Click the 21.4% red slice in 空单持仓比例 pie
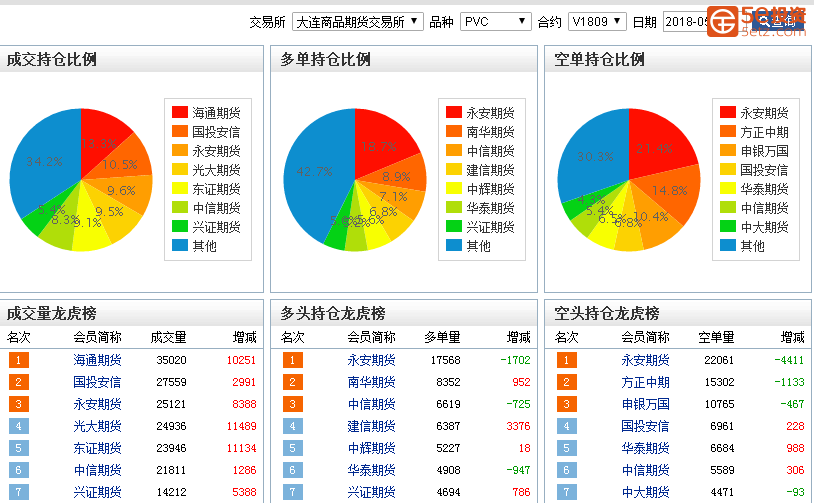Viewport: 814px width, 503px height. (x=654, y=148)
